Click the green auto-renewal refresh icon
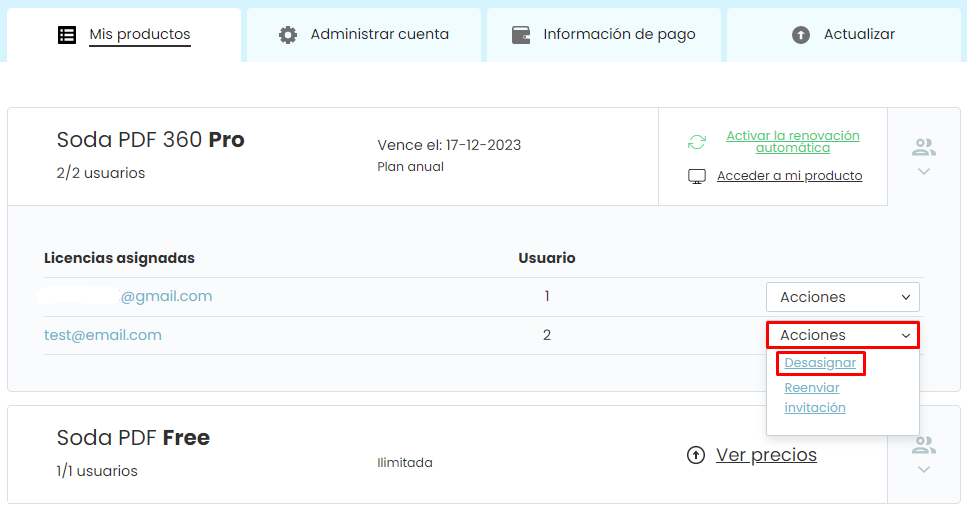Image resolution: width=967 pixels, height=509 pixels. (x=697, y=142)
